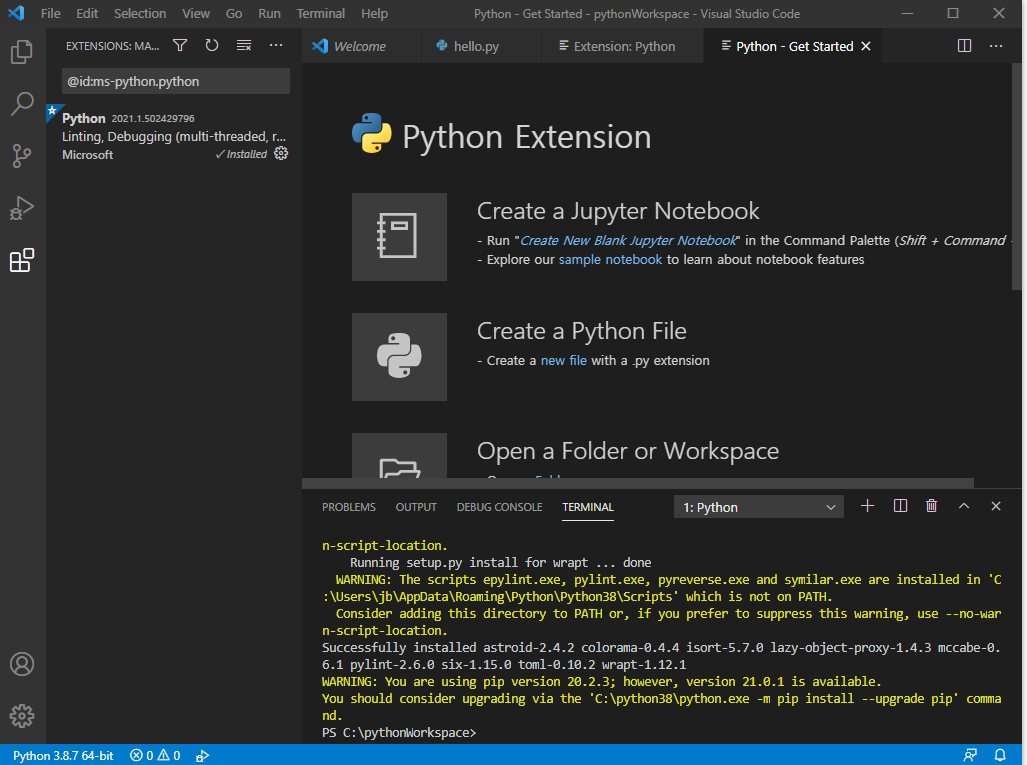Open the Help menu
Viewport: 1027px width, 765px height.
coord(374,13)
